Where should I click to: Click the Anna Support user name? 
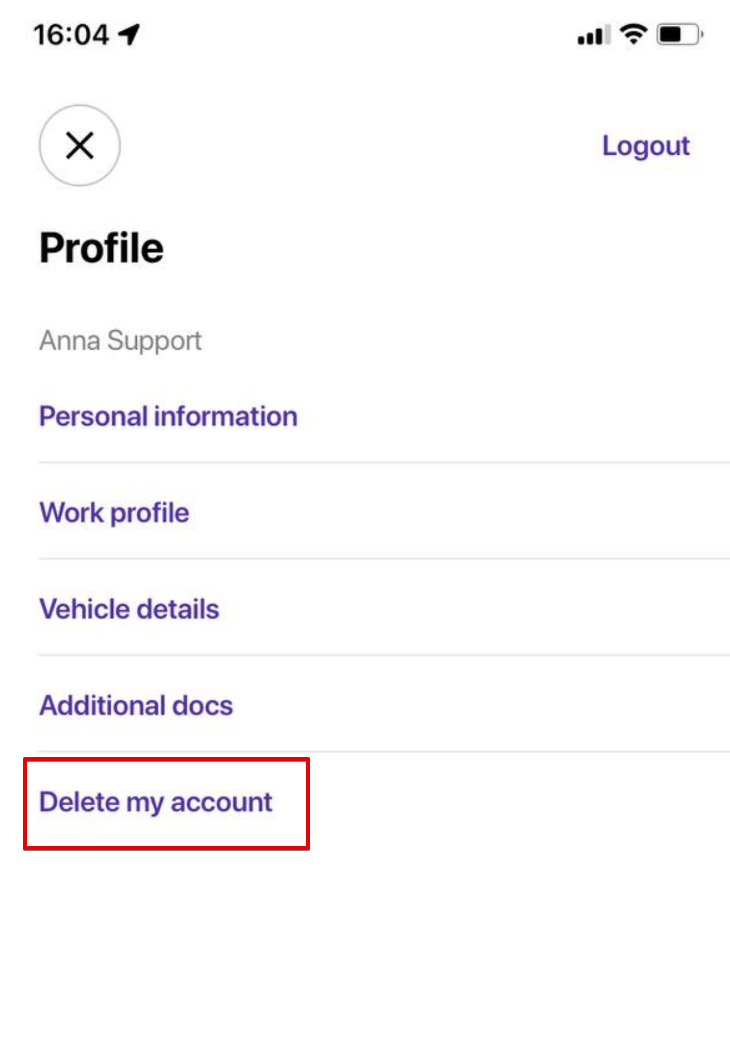[120, 340]
